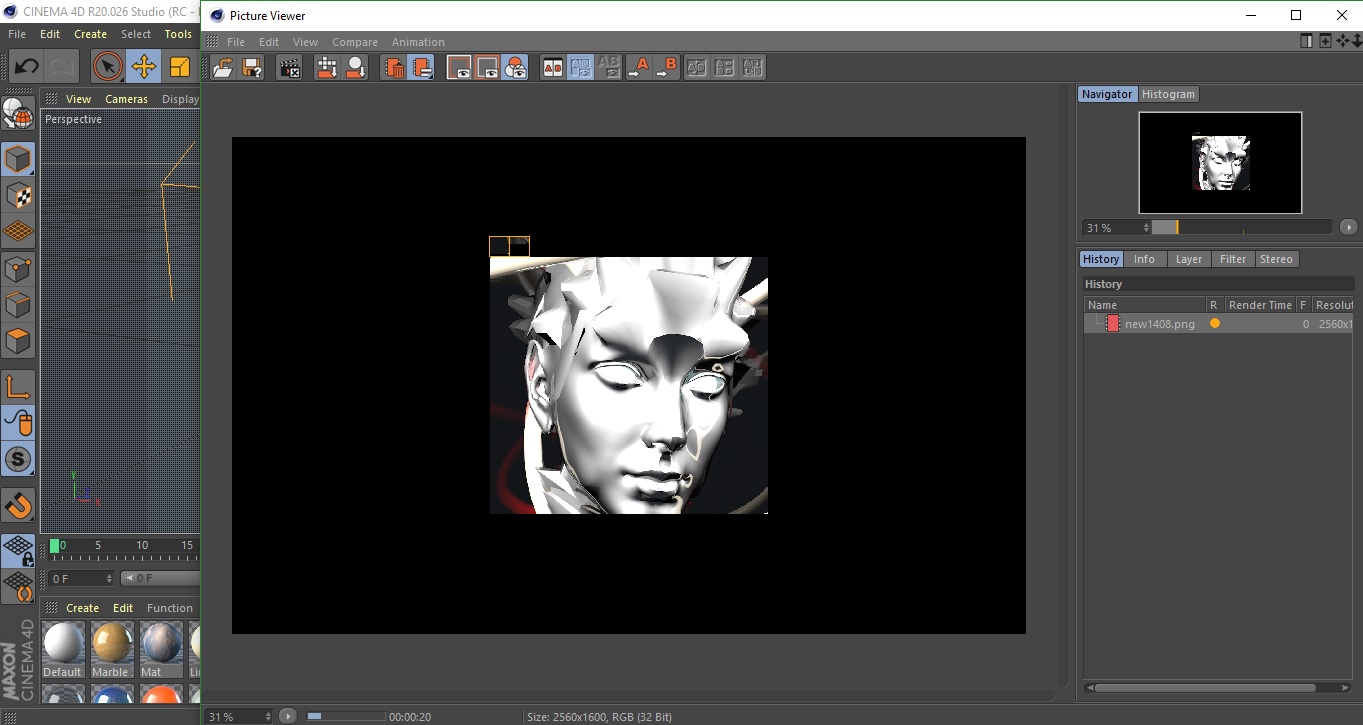Click the Open image folder icon
Viewport: 1363px width, 725px height.
coord(223,68)
